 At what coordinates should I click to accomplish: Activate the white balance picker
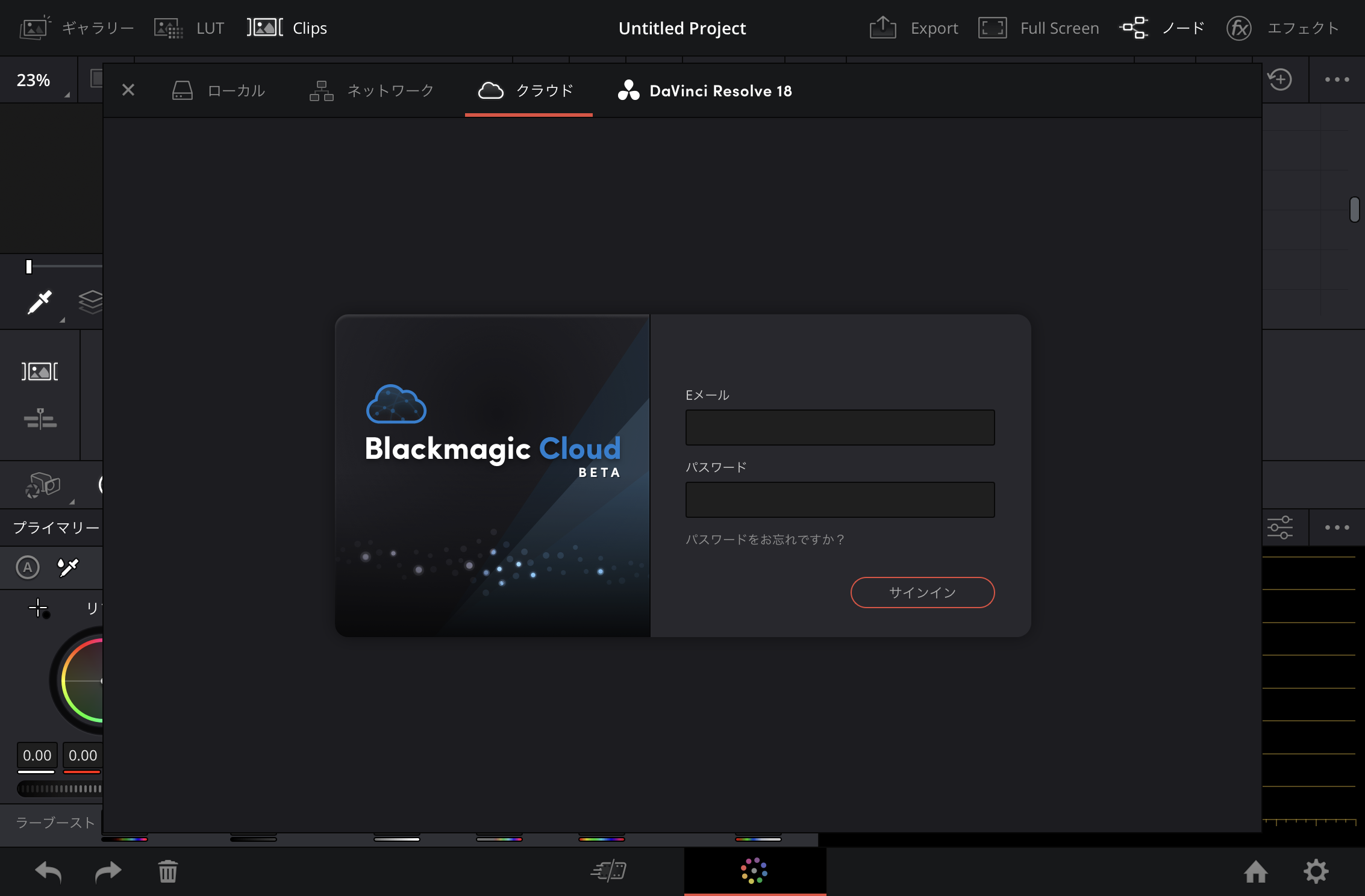pyautogui.click(x=67, y=567)
